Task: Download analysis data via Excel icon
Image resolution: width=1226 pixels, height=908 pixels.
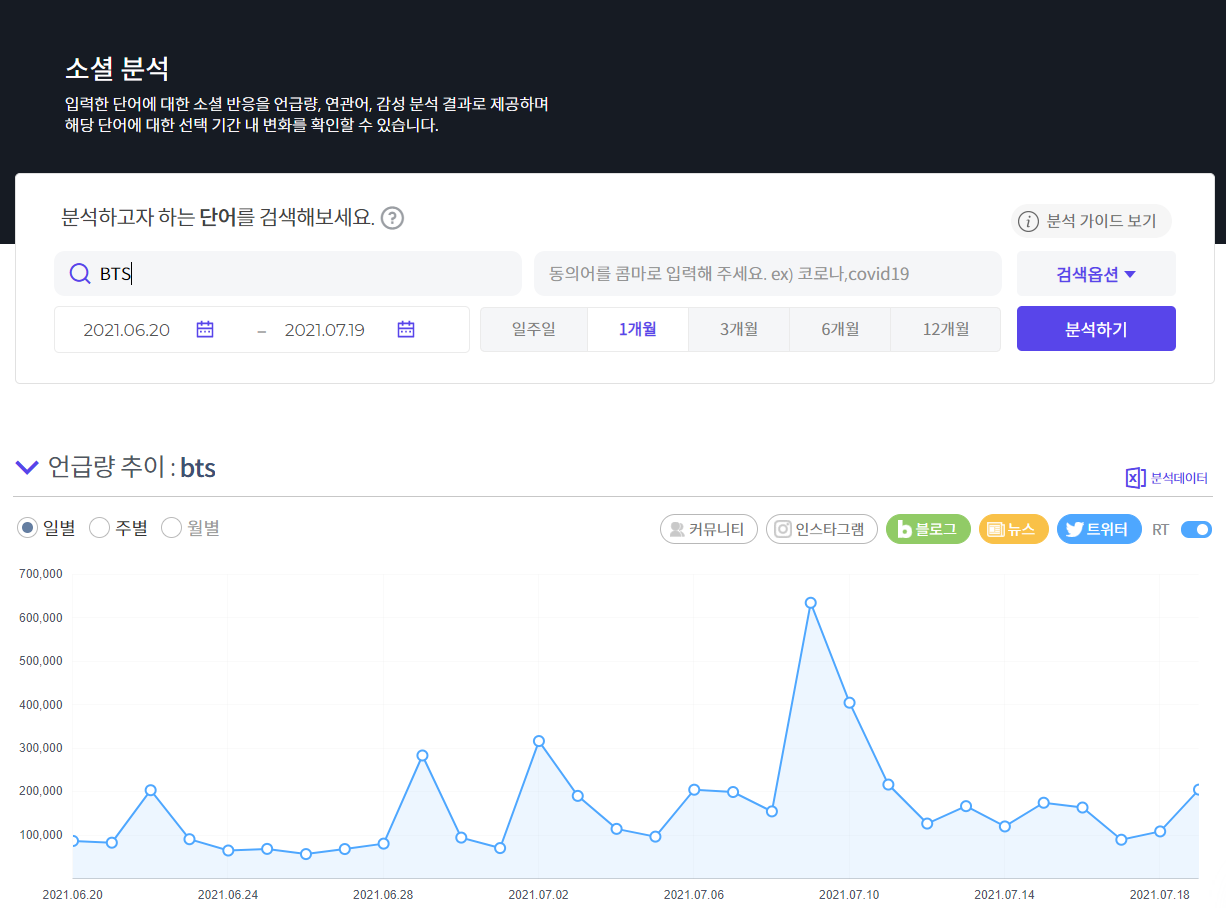Action: pos(1135,478)
